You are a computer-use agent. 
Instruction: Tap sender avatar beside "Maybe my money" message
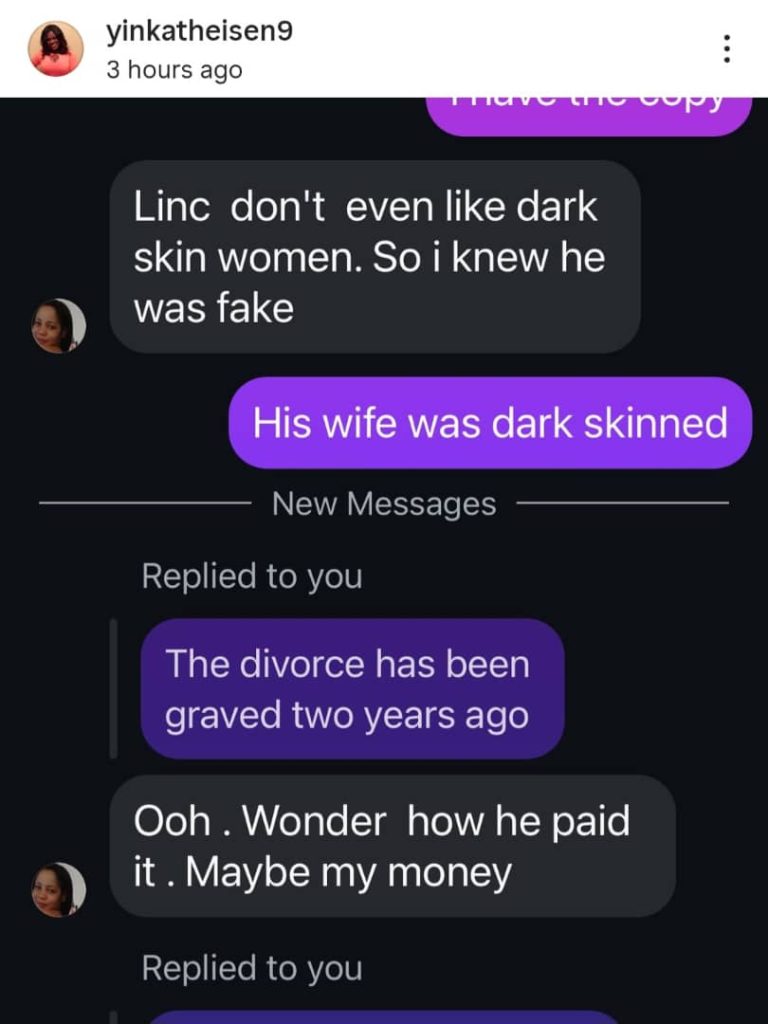[58, 889]
